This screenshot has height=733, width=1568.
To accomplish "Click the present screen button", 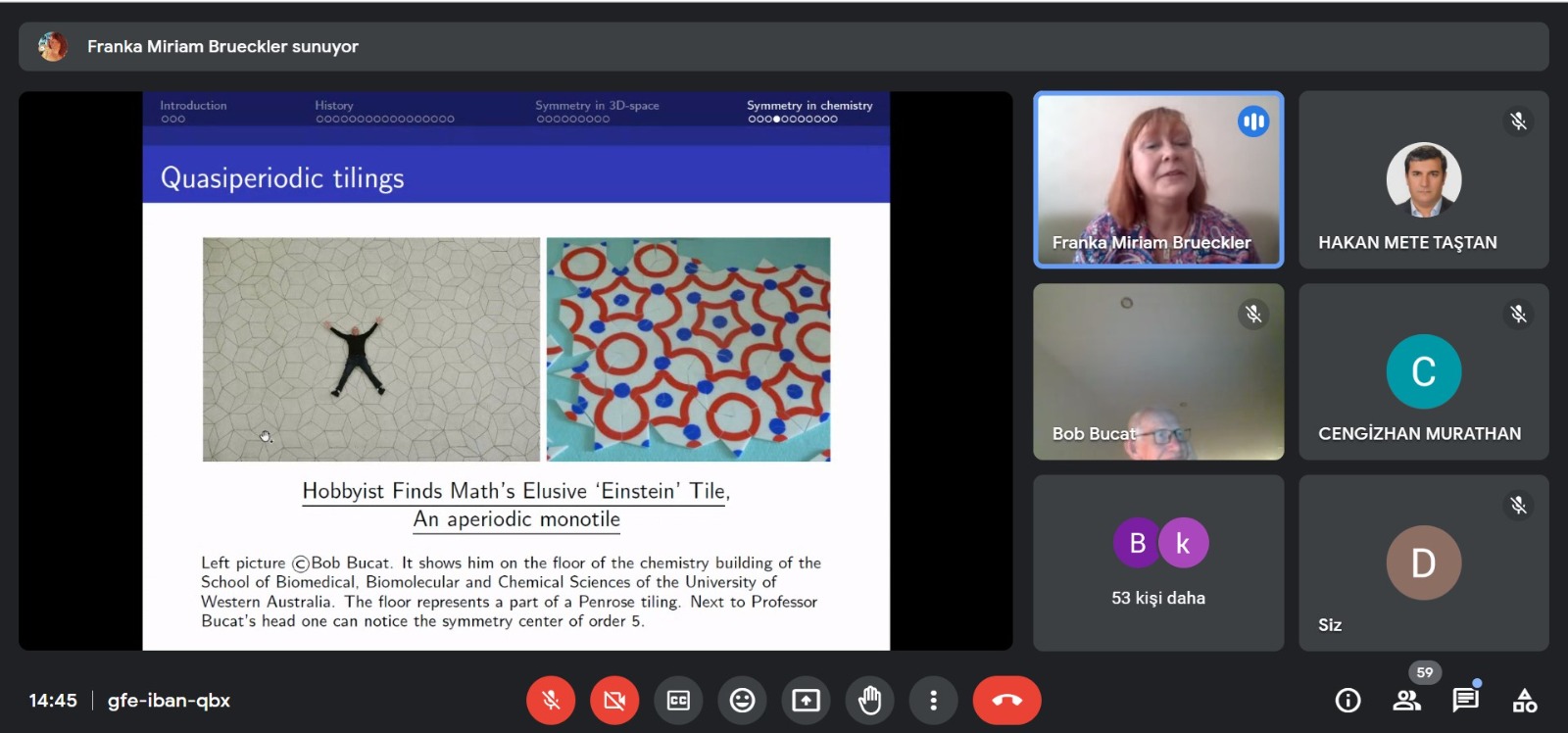I will (x=806, y=701).
